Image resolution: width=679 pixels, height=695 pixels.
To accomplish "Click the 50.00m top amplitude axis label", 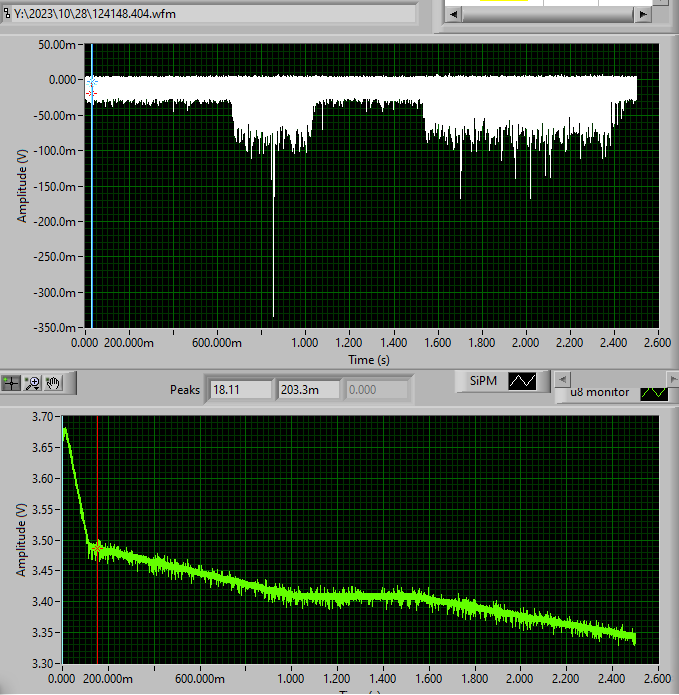I will (x=57, y=45).
